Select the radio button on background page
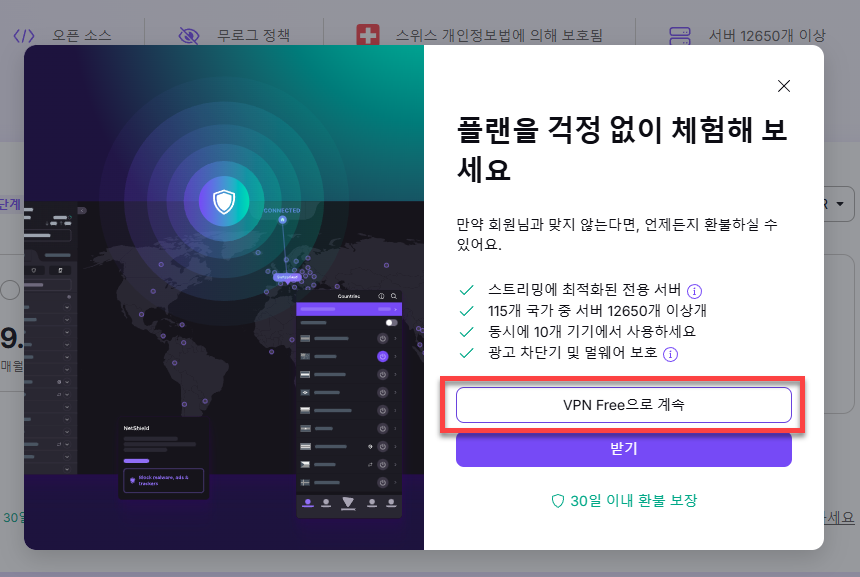This screenshot has width=860, height=577. (x=10, y=290)
